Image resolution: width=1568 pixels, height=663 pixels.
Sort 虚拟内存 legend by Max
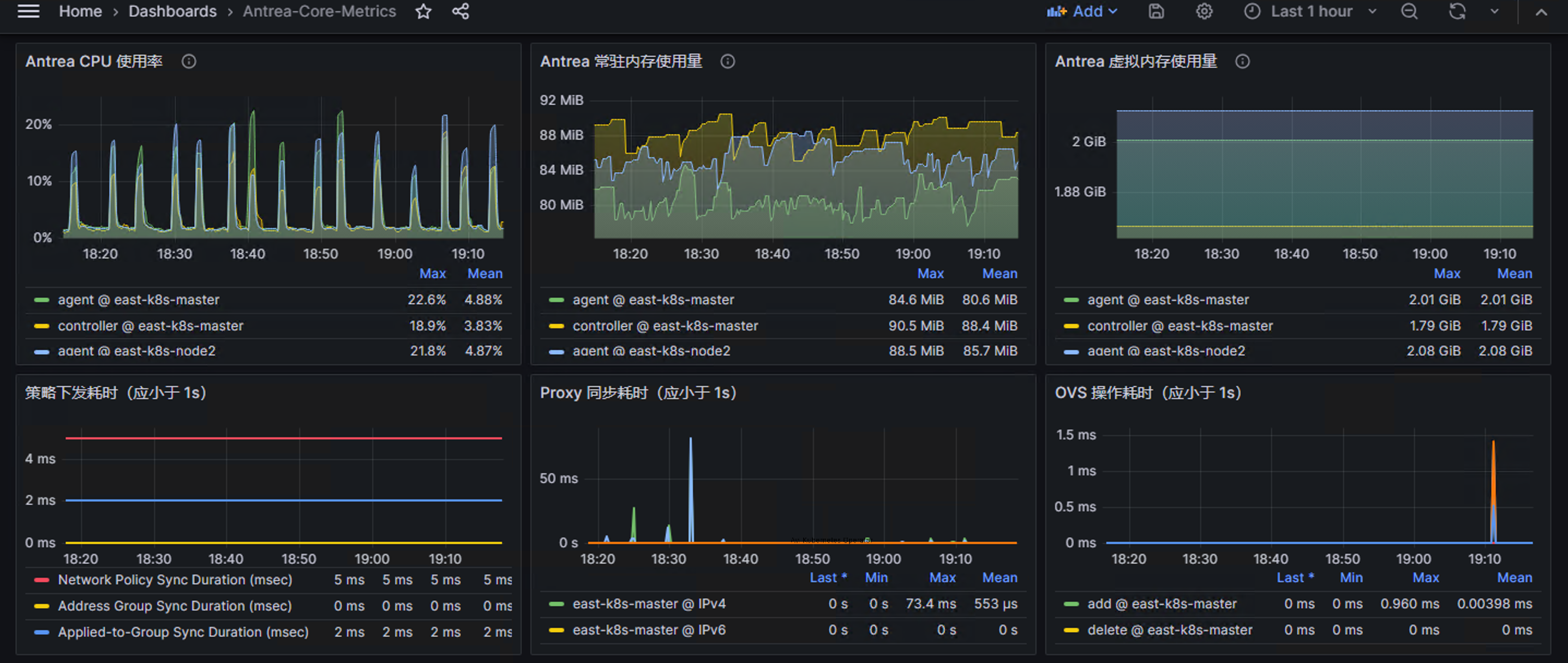tap(1447, 274)
